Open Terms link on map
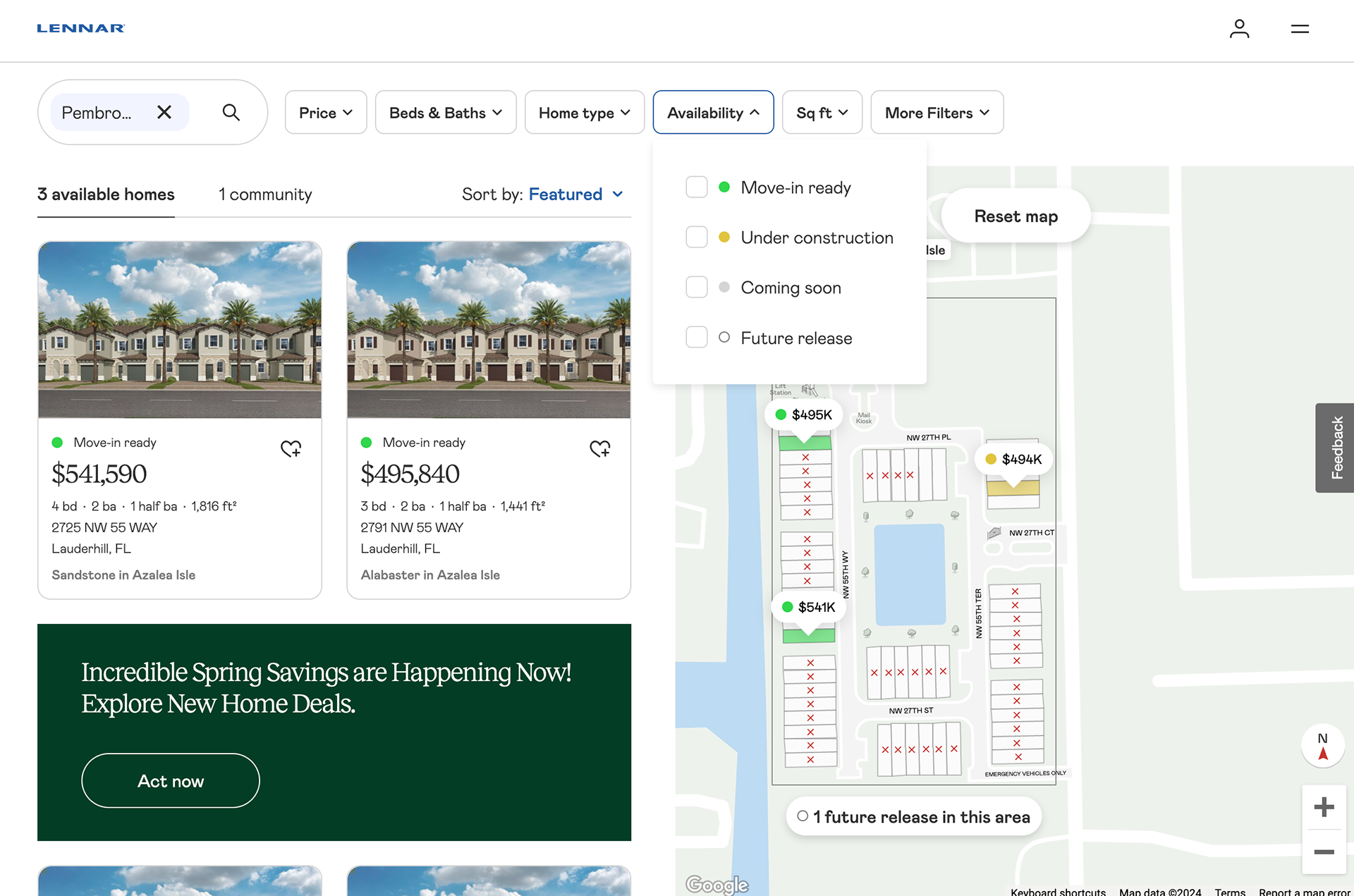The width and height of the screenshot is (1354, 896). 1230,892
